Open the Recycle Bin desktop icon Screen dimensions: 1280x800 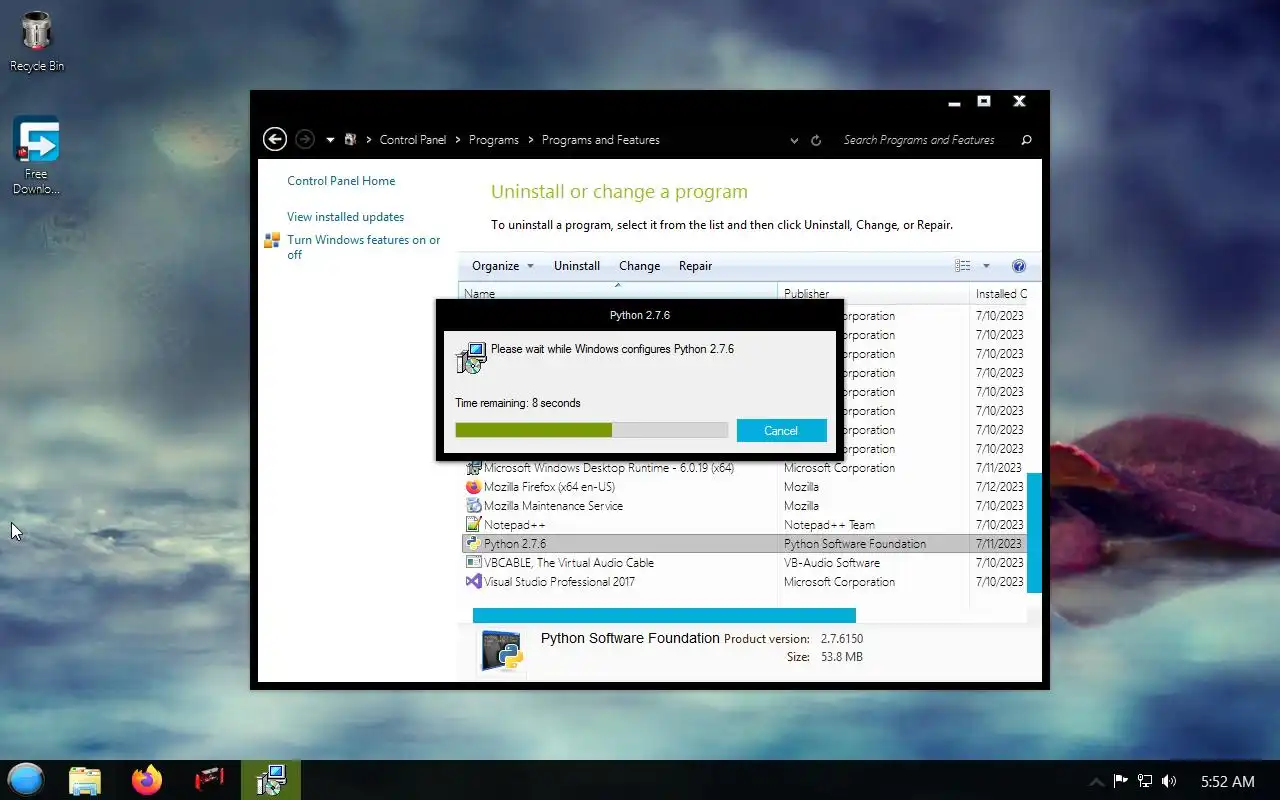pyautogui.click(x=36, y=41)
